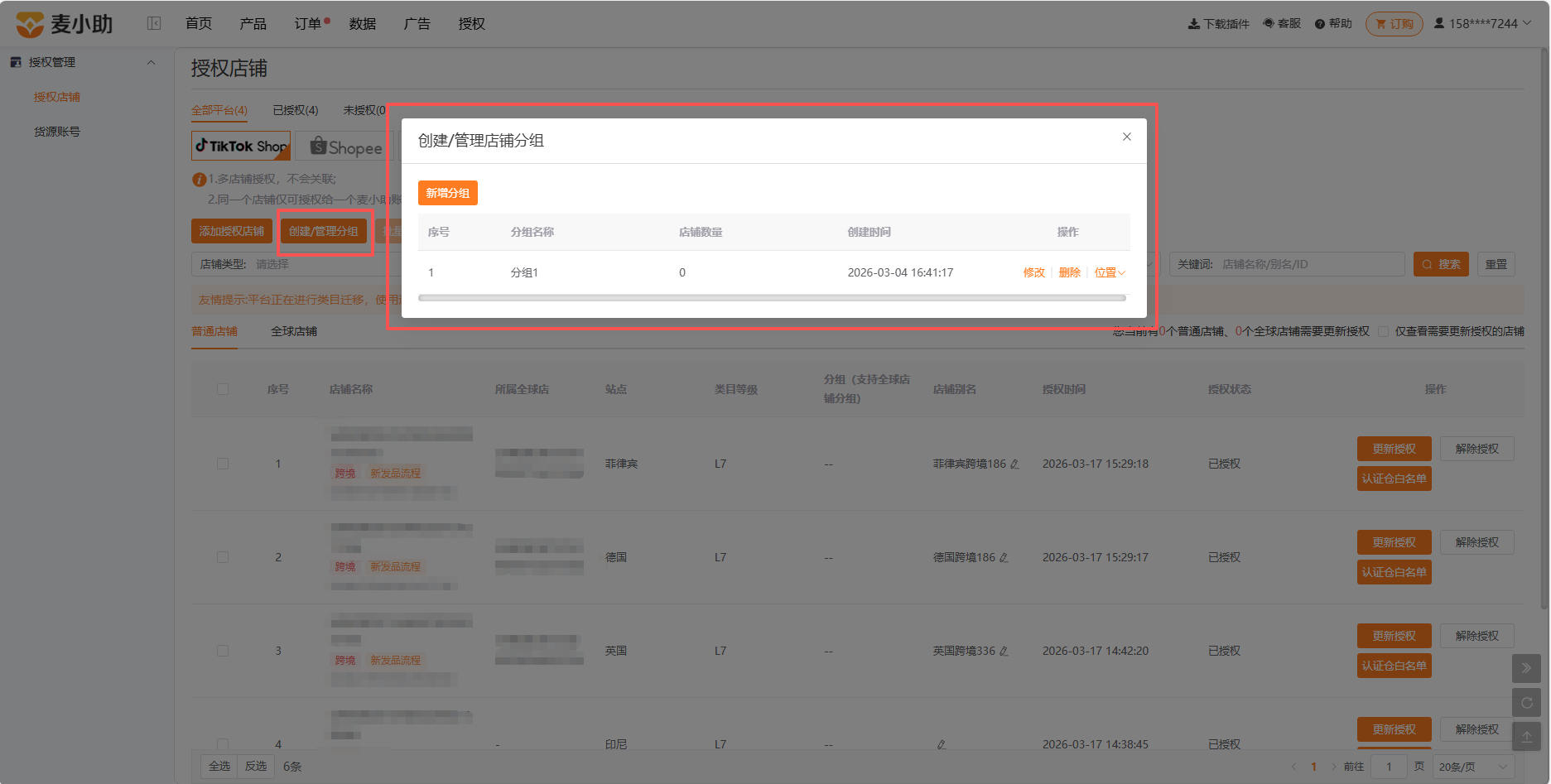Click the expand double-arrow floating icon

click(x=1527, y=668)
